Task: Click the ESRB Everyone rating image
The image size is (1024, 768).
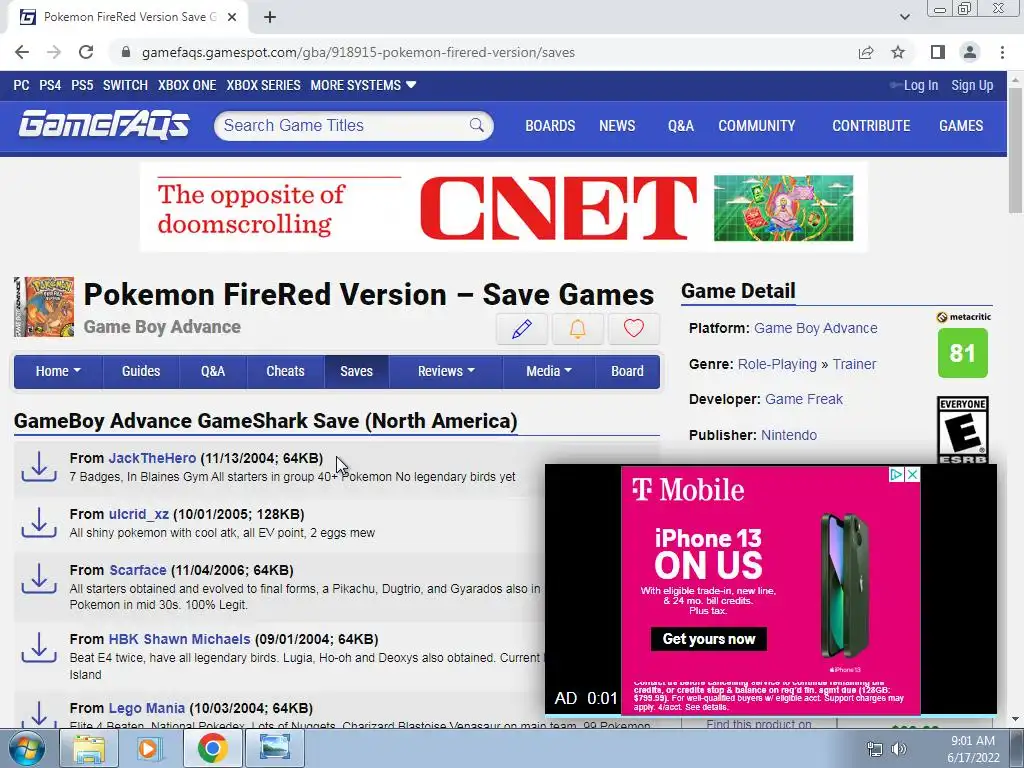Action: (x=963, y=430)
